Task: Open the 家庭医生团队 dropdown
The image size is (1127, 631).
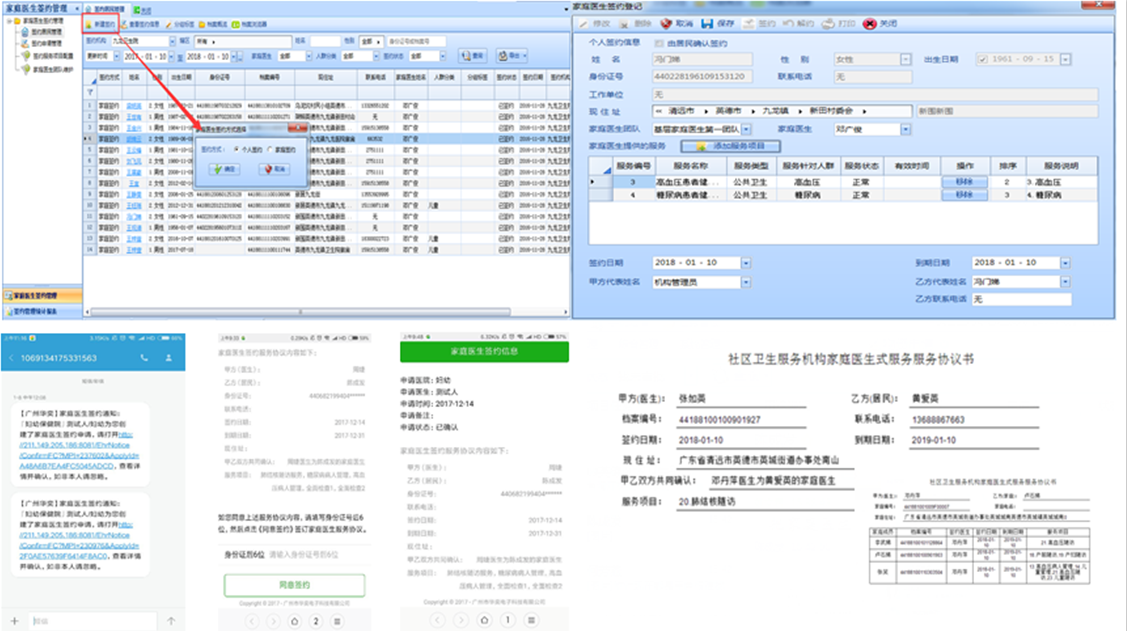Action: pyautogui.click(x=746, y=129)
